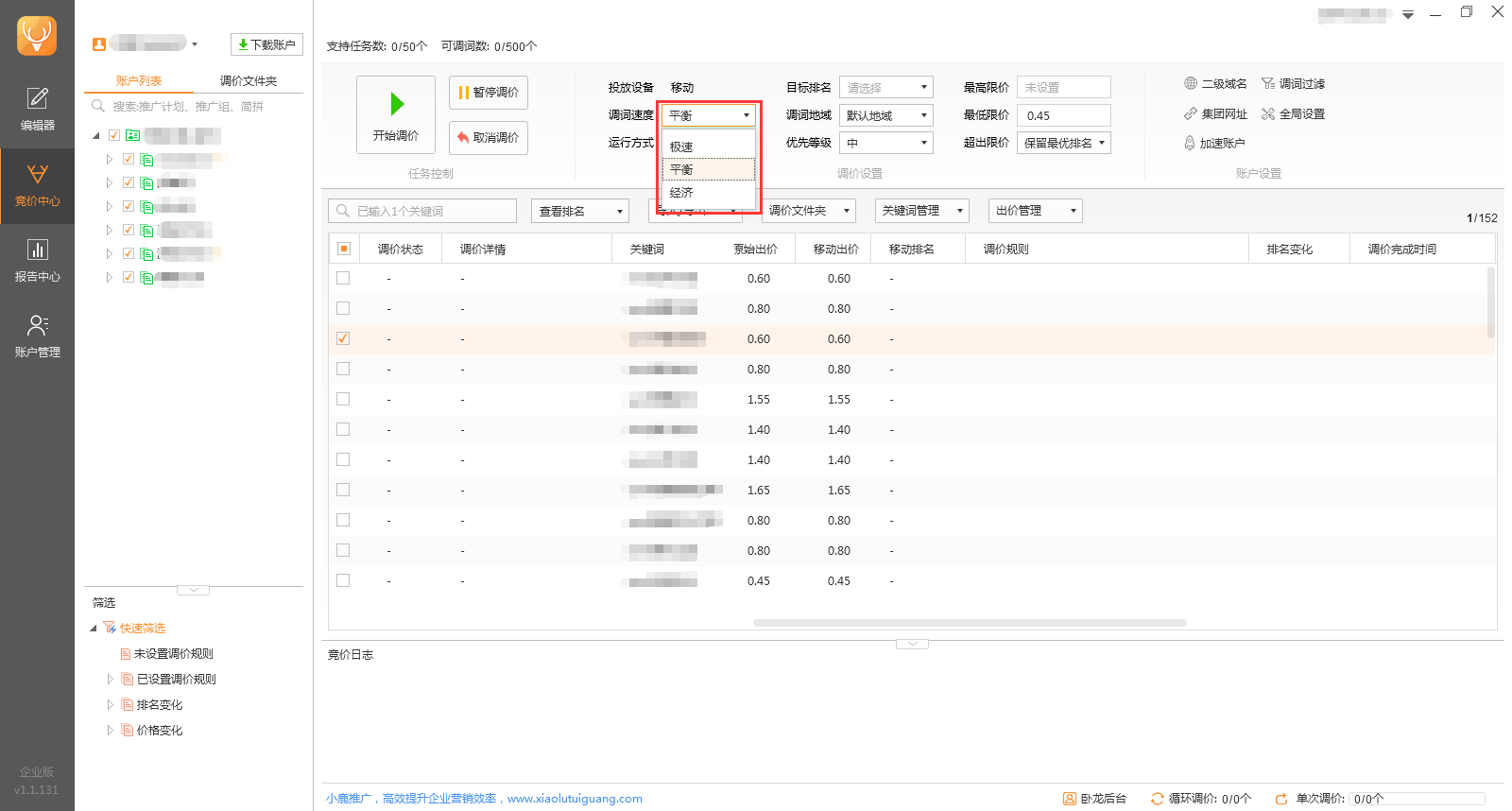Open the 竞价中心 bidding center
This screenshot has width=1512, height=811.
[x=37, y=186]
